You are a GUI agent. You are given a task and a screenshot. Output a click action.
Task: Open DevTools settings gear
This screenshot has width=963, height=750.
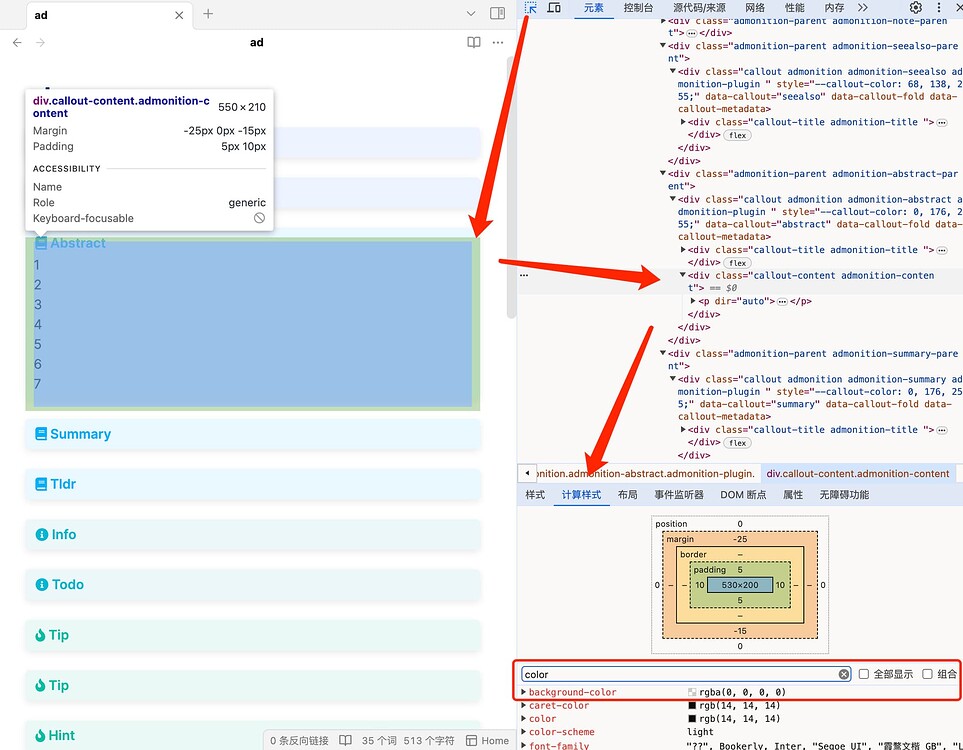coord(915,8)
